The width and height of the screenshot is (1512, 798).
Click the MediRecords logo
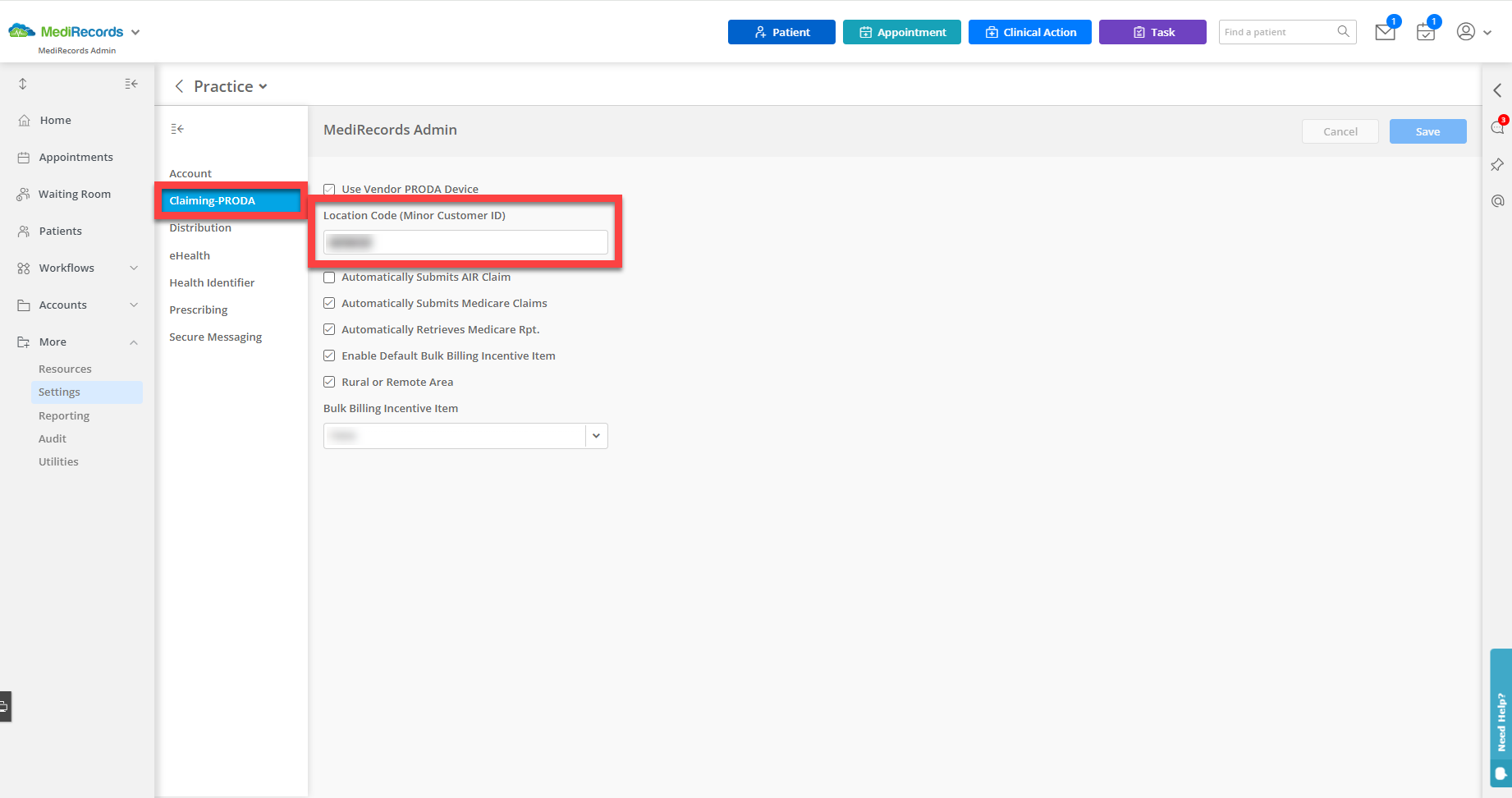[66, 31]
